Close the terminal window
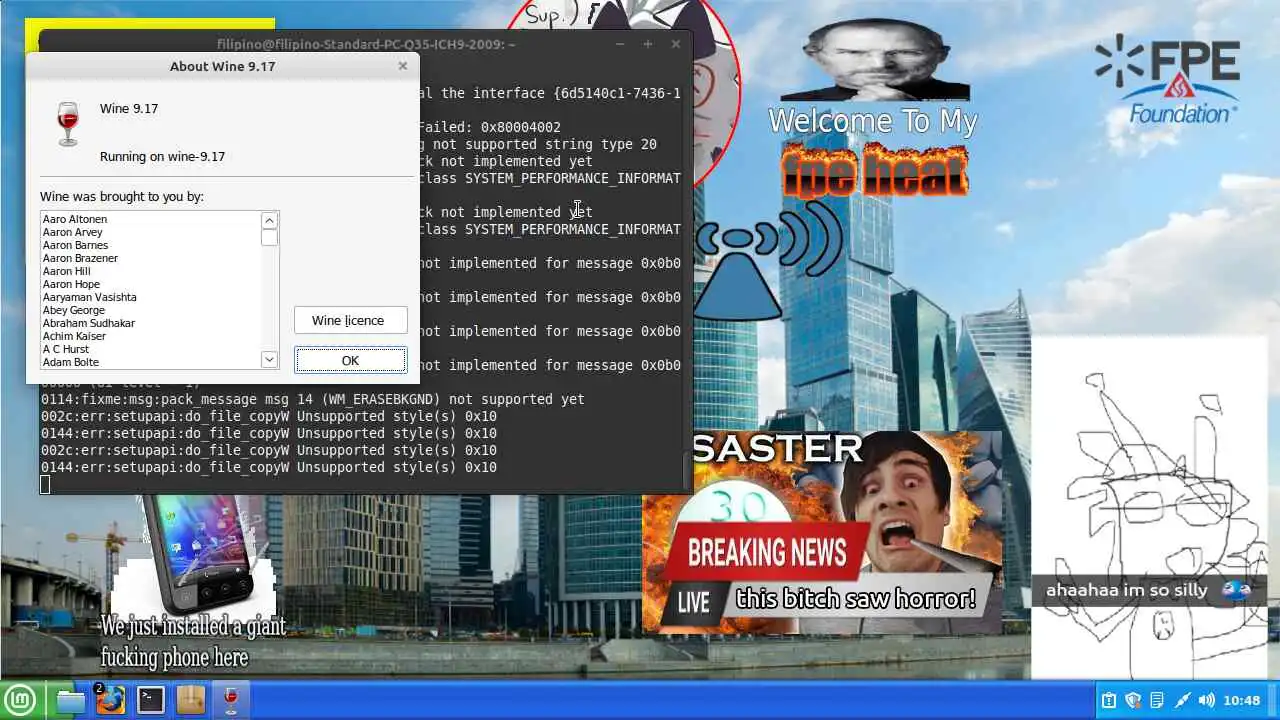This screenshot has height=720, width=1280. click(x=676, y=44)
